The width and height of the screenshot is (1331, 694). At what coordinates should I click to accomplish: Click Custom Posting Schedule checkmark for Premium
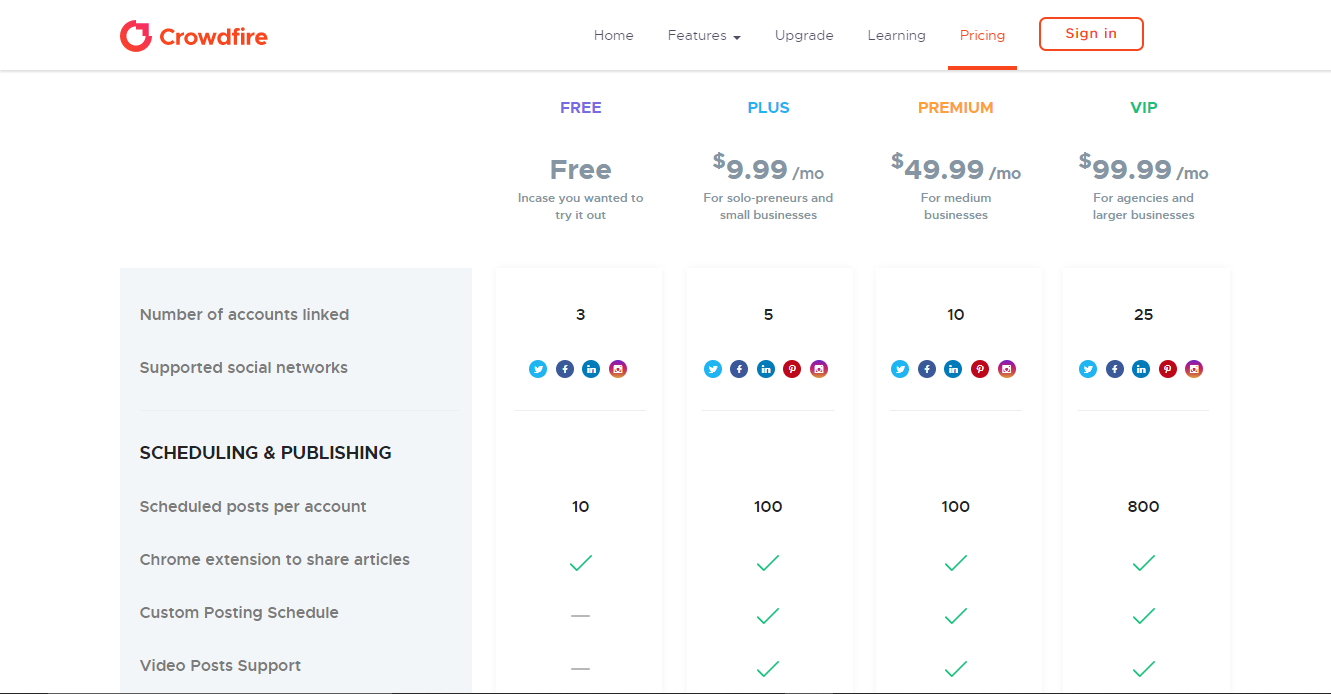[956, 616]
